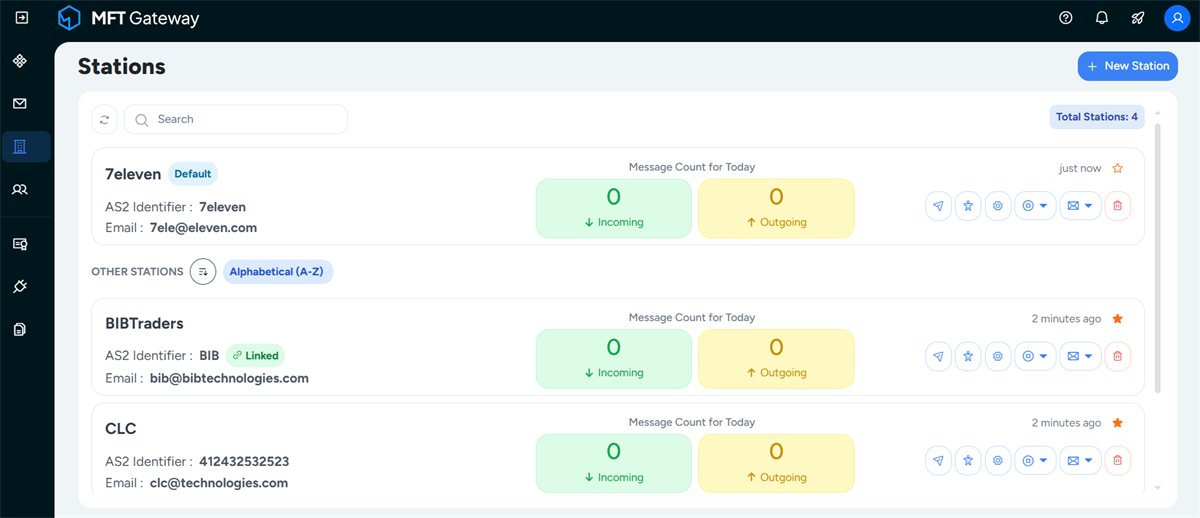Image resolution: width=1200 pixels, height=518 pixels.
Task: Click email clc@technologies.com
Action: [x=218, y=483]
